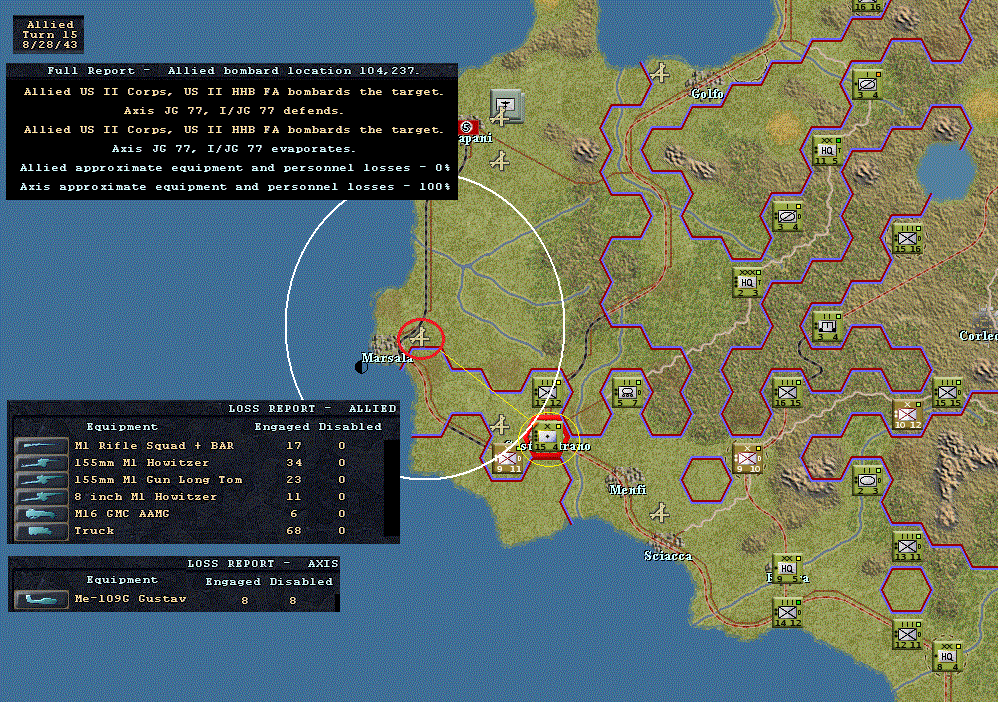Screen dimensions: 998x702
Task: Select recon 3-4 unit with orange status square
Action: [868, 85]
